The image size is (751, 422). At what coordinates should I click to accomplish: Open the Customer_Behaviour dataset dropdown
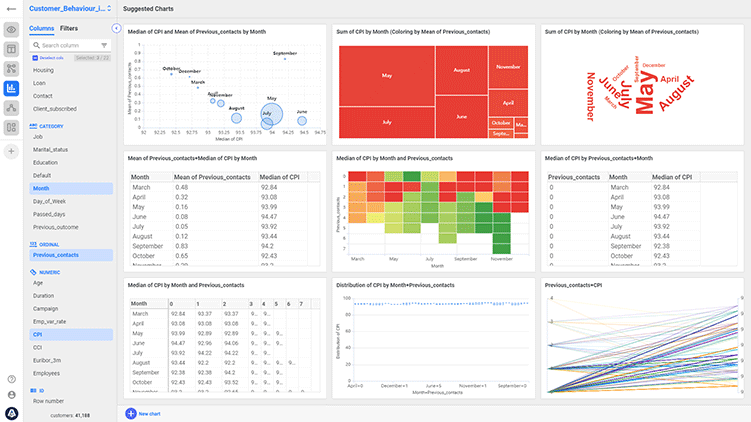pos(70,9)
